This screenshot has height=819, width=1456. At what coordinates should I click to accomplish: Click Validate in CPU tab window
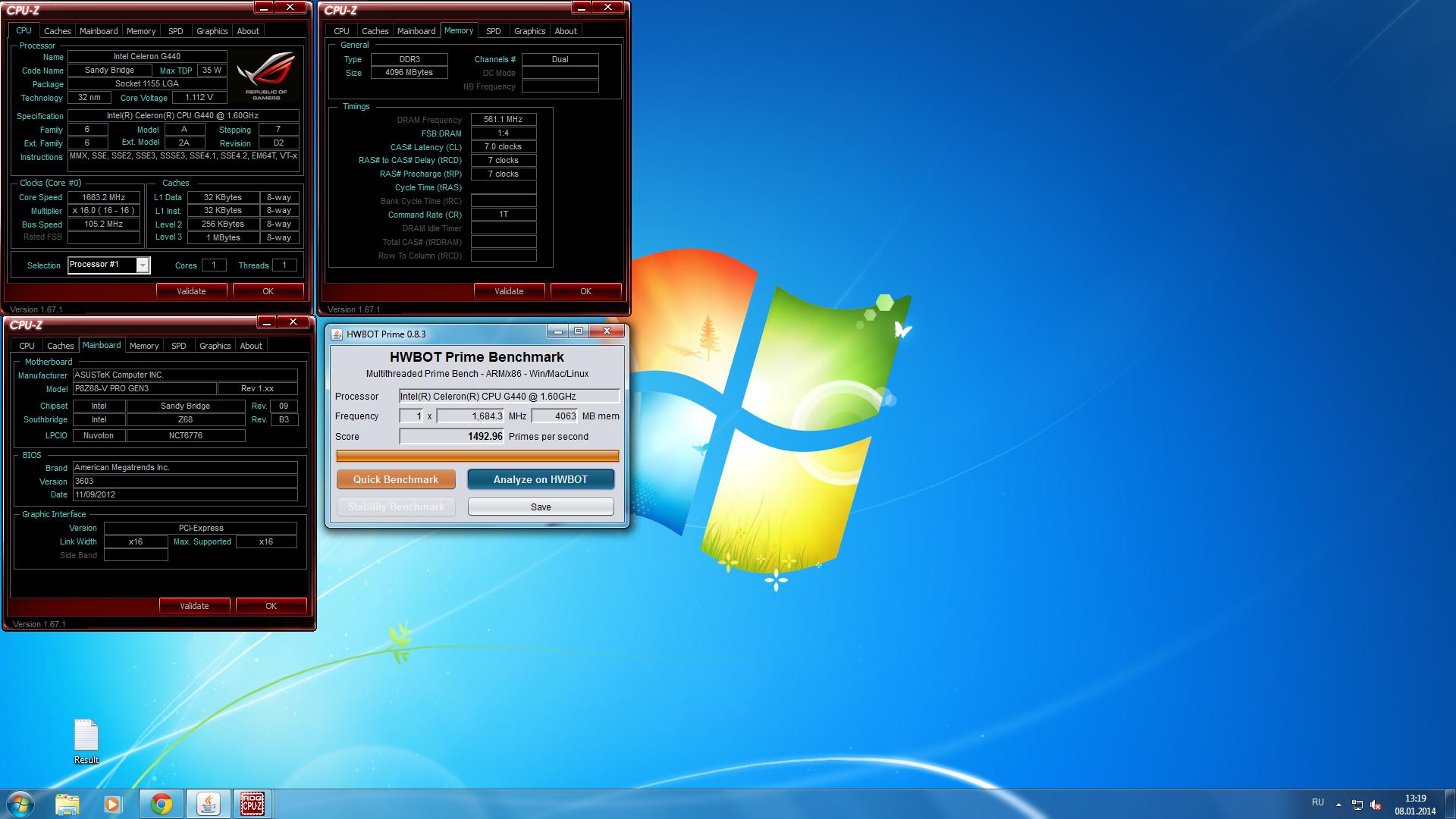click(191, 291)
